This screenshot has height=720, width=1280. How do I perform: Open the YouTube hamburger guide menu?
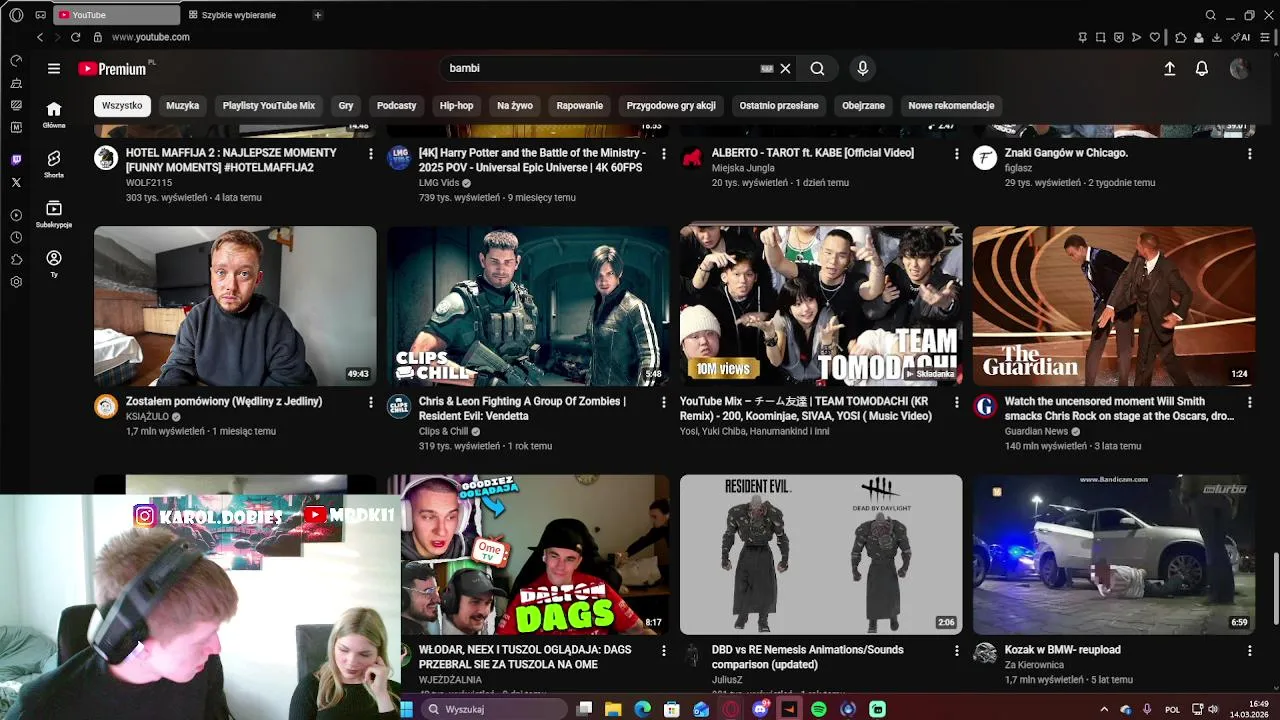pos(54,68)
